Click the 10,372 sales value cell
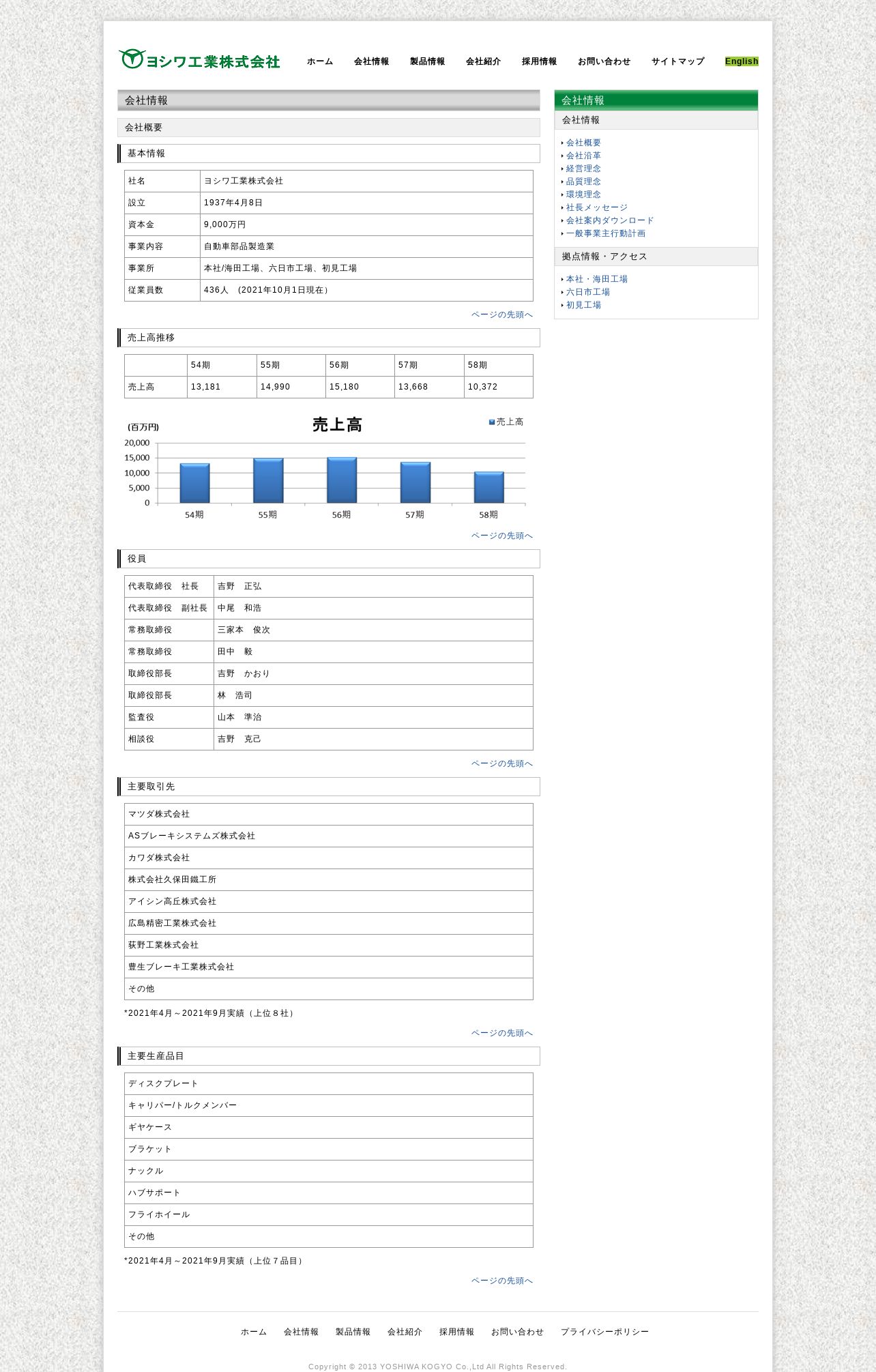Viewport: 876px width, 1372px height. [499, 387]
